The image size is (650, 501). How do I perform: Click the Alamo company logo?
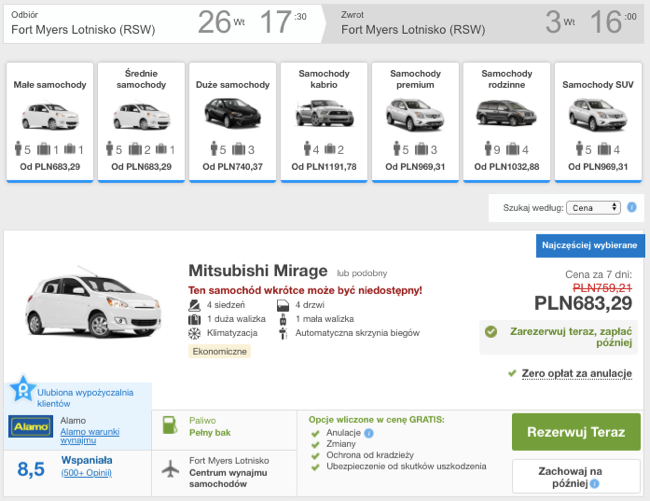click(x=31, y=426)
